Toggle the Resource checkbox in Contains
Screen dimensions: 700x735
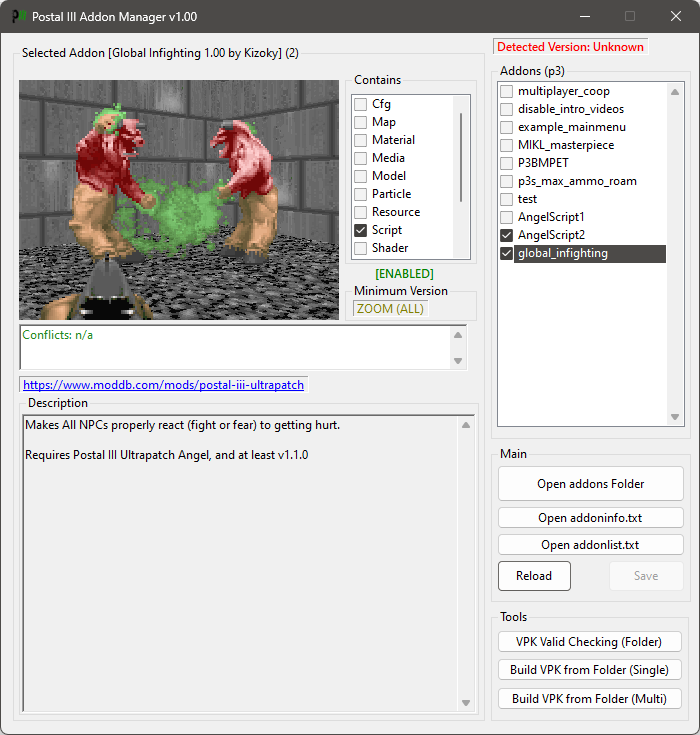click(x=361, y=212)
